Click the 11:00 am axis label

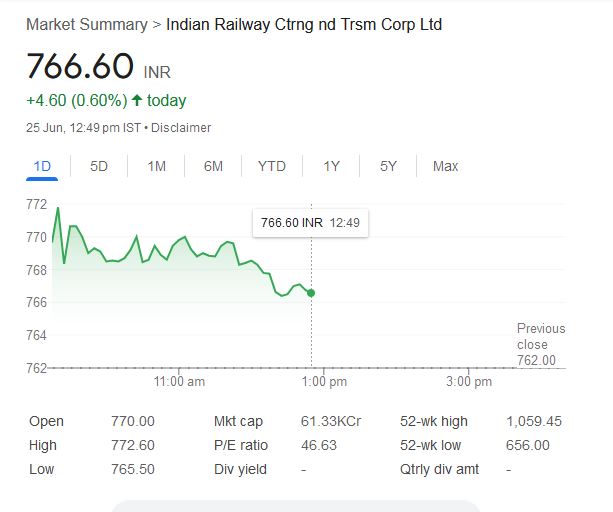tap(179, 381)
